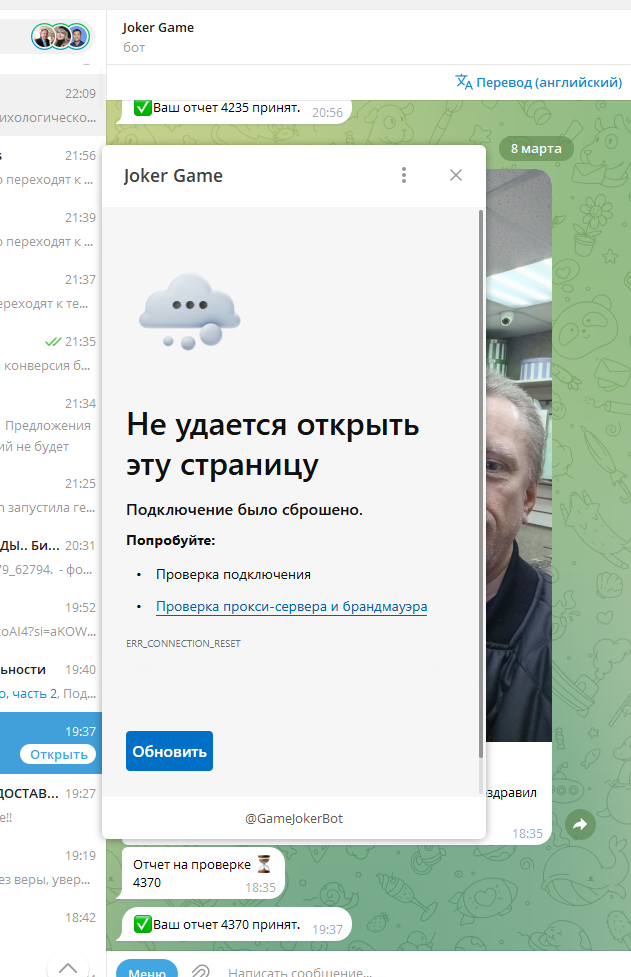Close the Joker Game web app popup
The image size is (631, 977).
(x=456, y=175)
